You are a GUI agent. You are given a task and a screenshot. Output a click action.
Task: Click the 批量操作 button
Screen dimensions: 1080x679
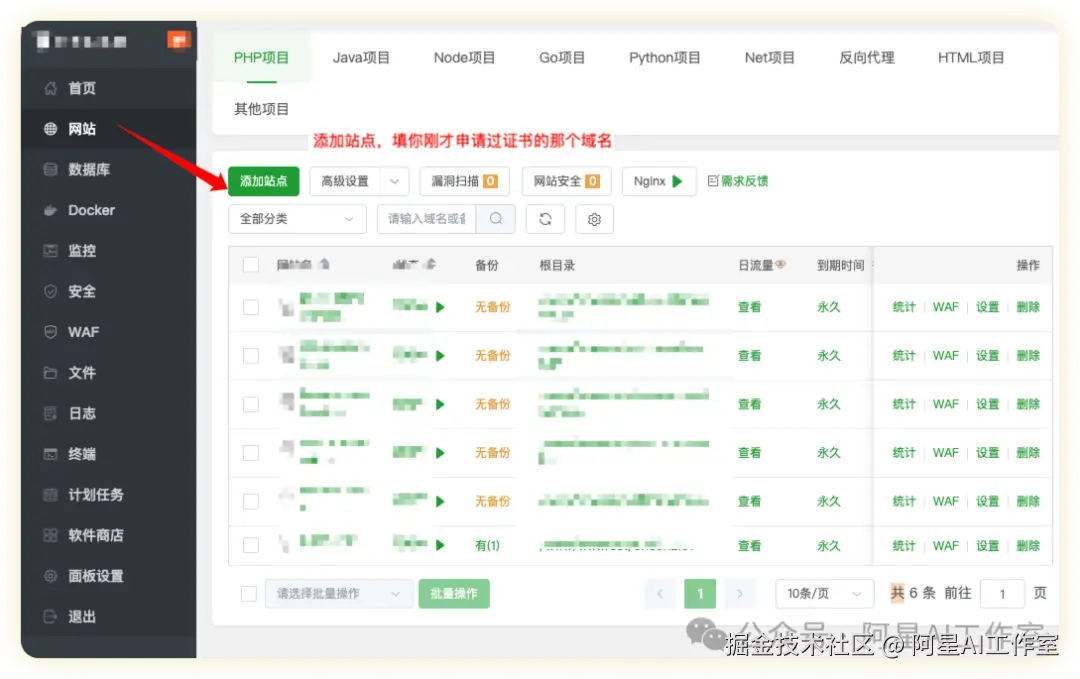[454, 594]
